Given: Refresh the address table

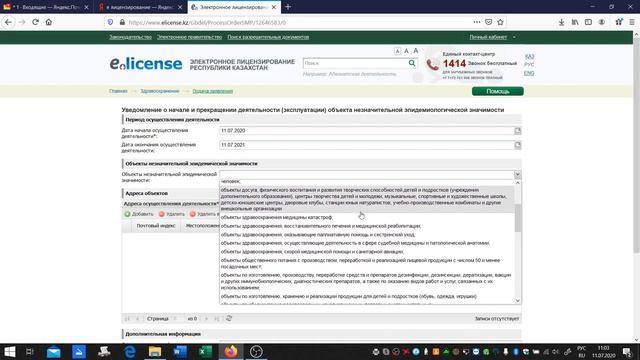Looking at the screenshot, I should (229, 318).
